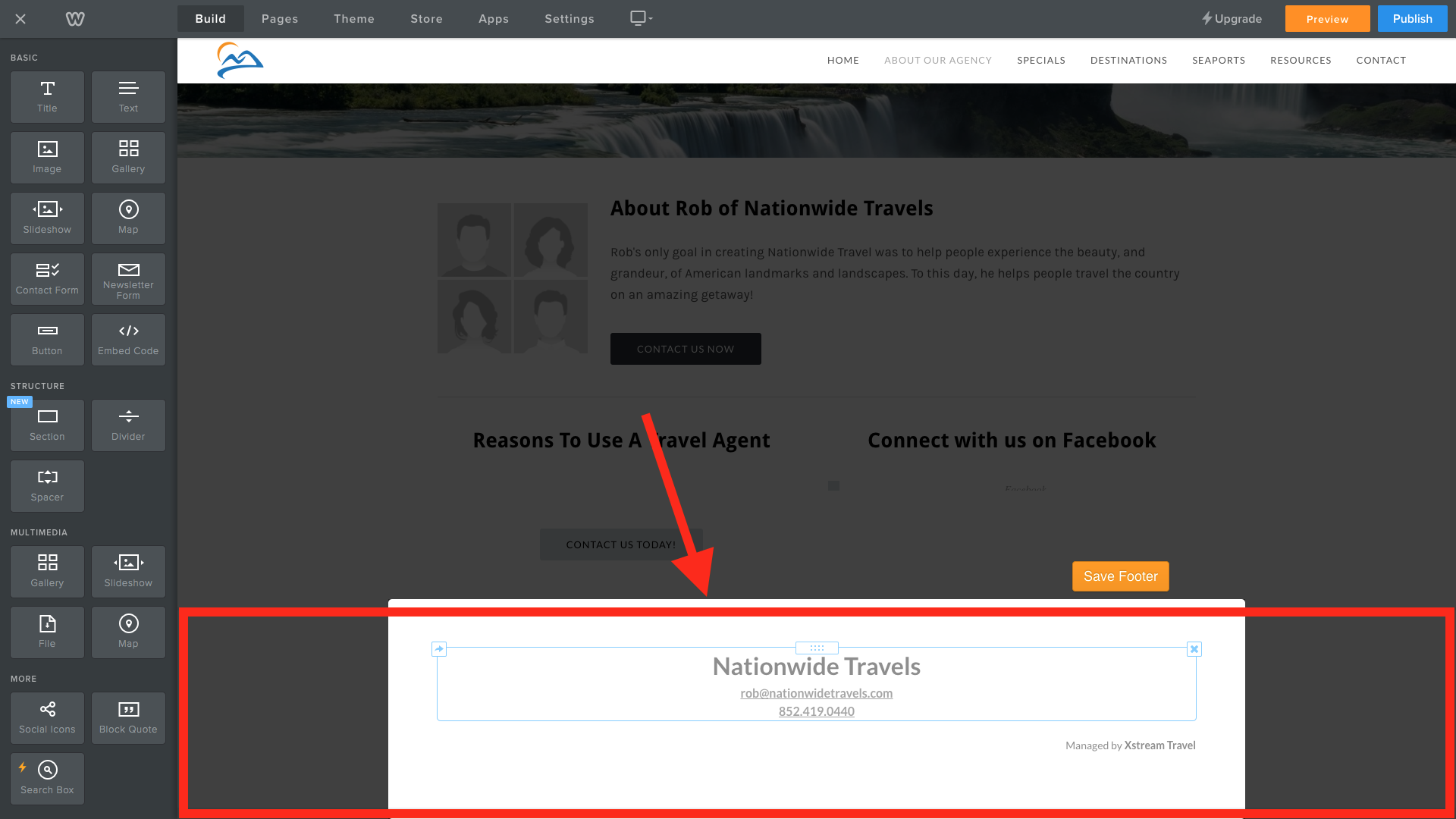
Task: Delete footer text element with X icon
Action: click(x=1194, y=649)
